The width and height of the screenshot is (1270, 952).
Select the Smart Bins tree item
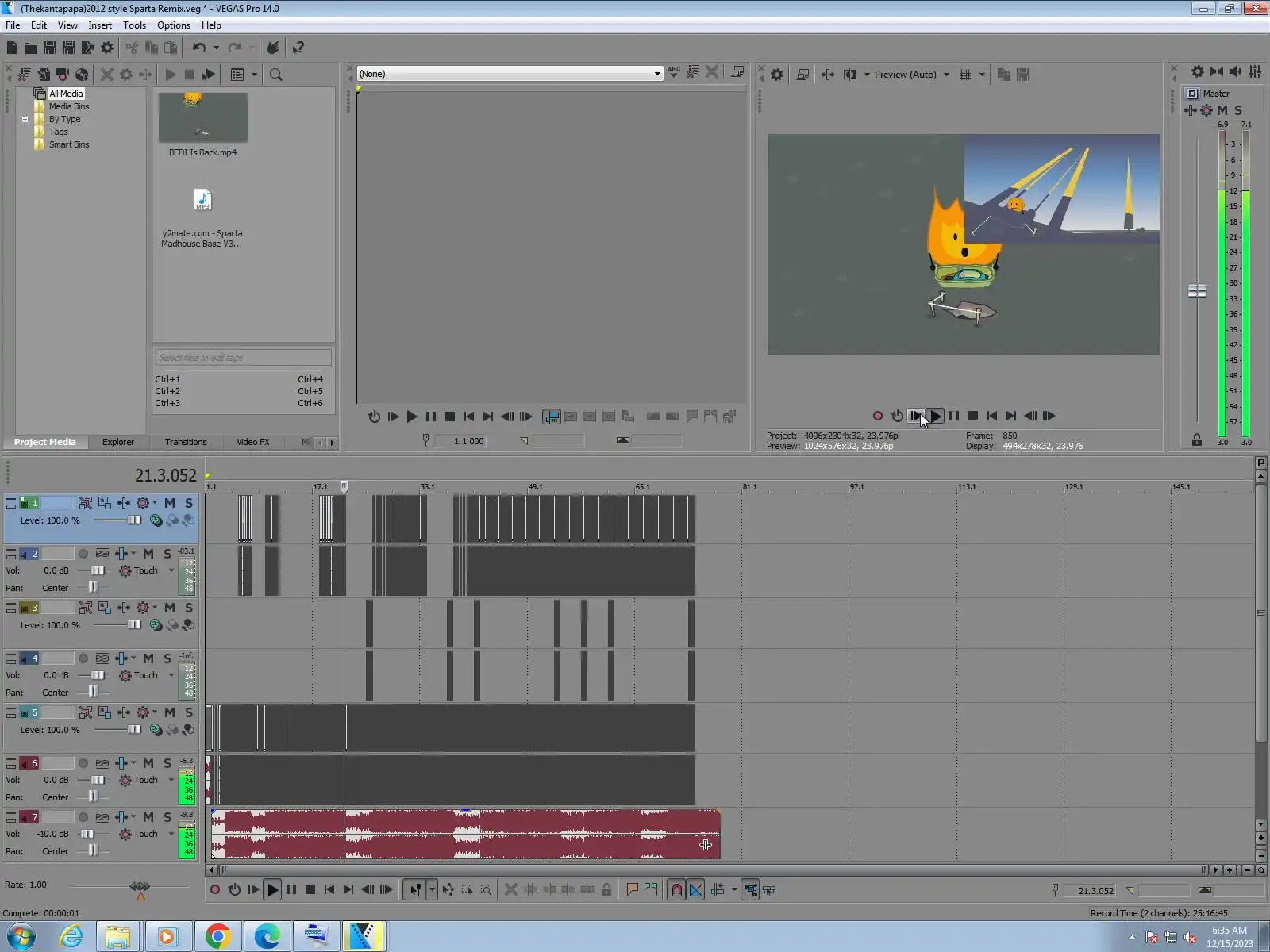coord(69,144)
